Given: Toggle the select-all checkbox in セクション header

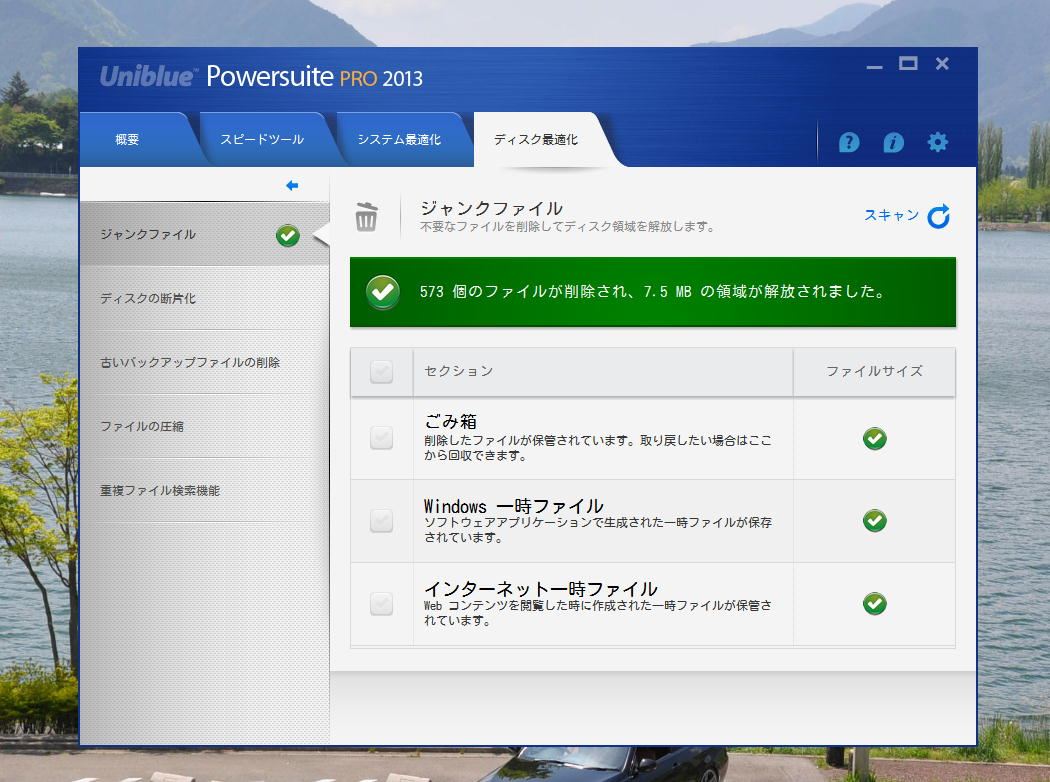Looking at the screenshot, I should point(382,372).
